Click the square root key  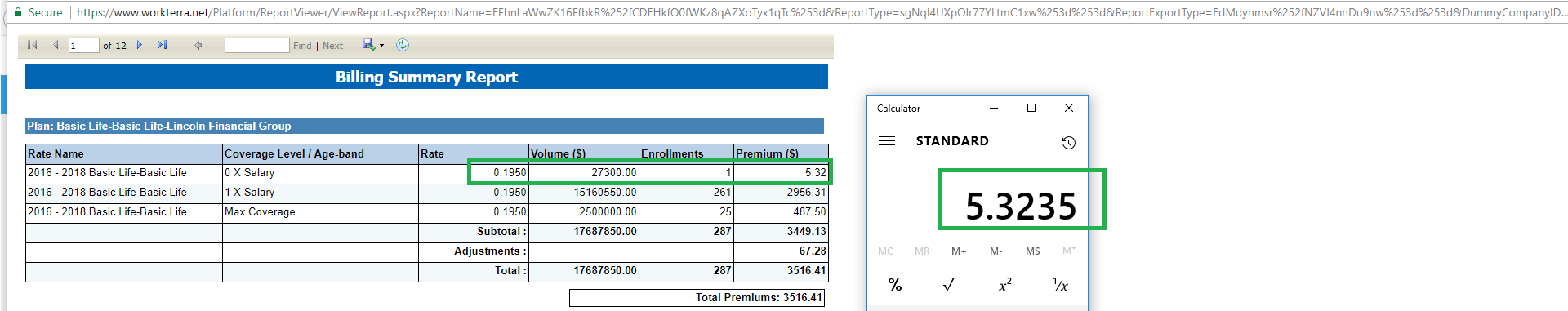click(x=948, y=285)
